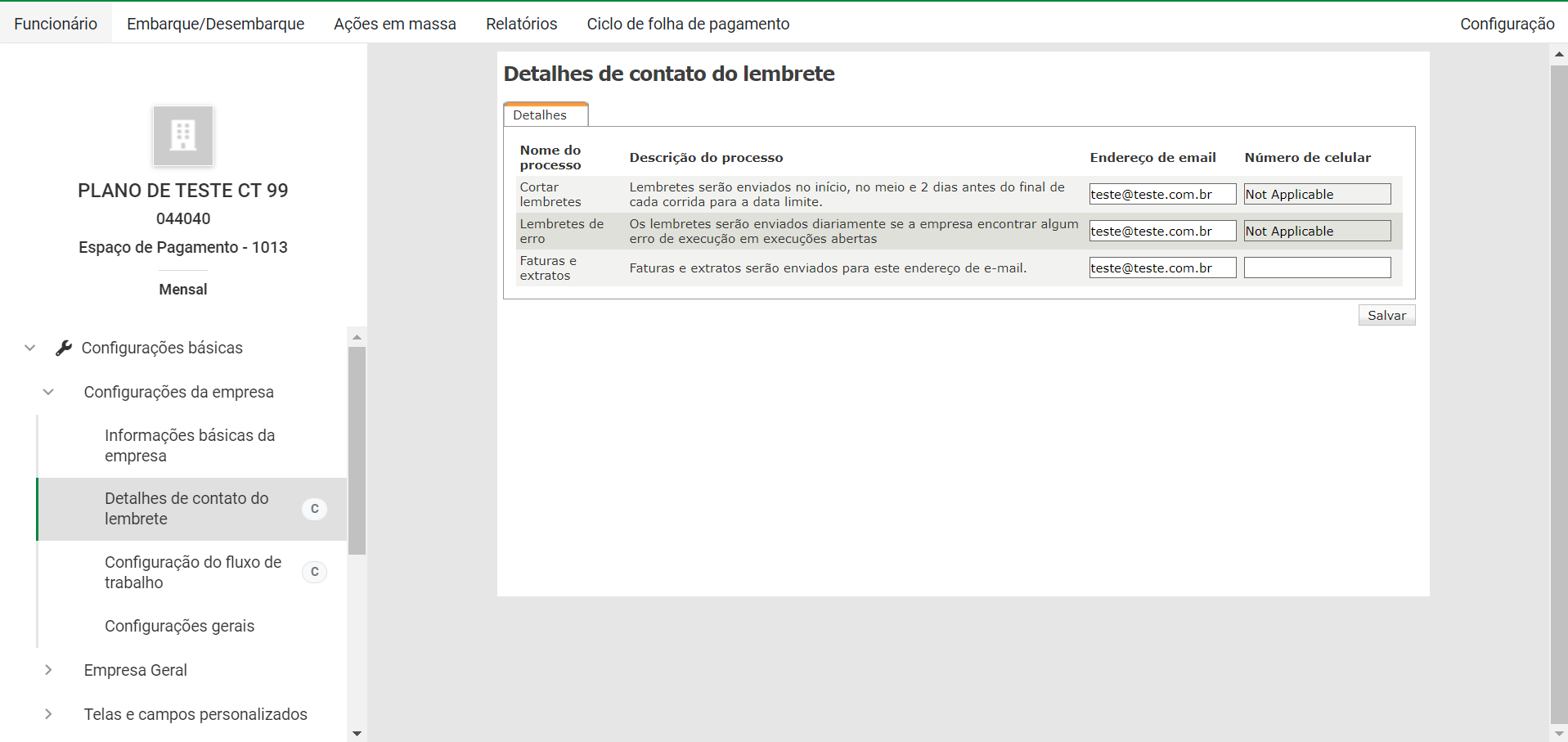Expand the Empresa Geral section
Image resolution: width=1568 pixels, height=742 pixels.
49,670
